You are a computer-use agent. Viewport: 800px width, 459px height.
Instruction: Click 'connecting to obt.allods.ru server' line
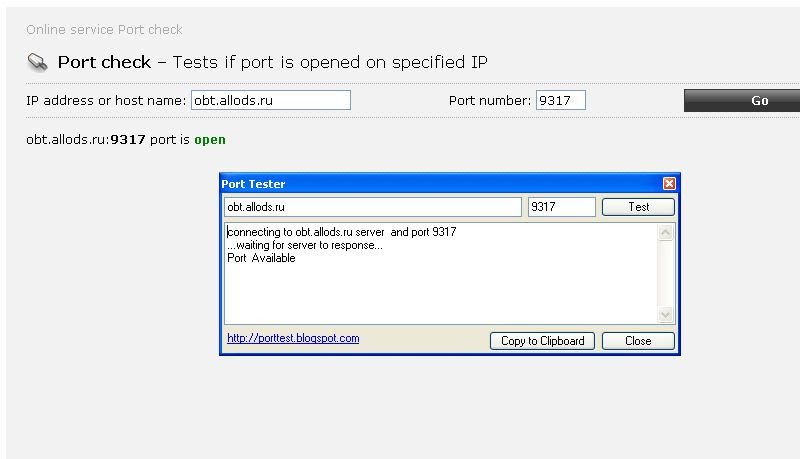(x=341, y=232)
